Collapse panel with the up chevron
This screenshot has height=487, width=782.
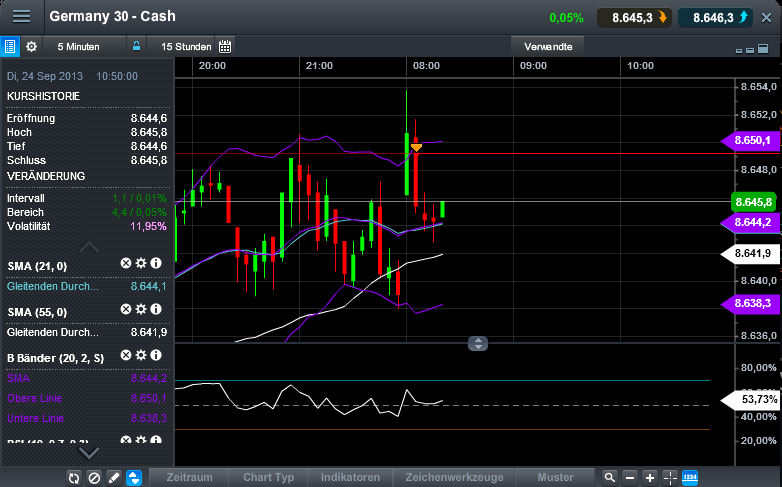point(89,247)
